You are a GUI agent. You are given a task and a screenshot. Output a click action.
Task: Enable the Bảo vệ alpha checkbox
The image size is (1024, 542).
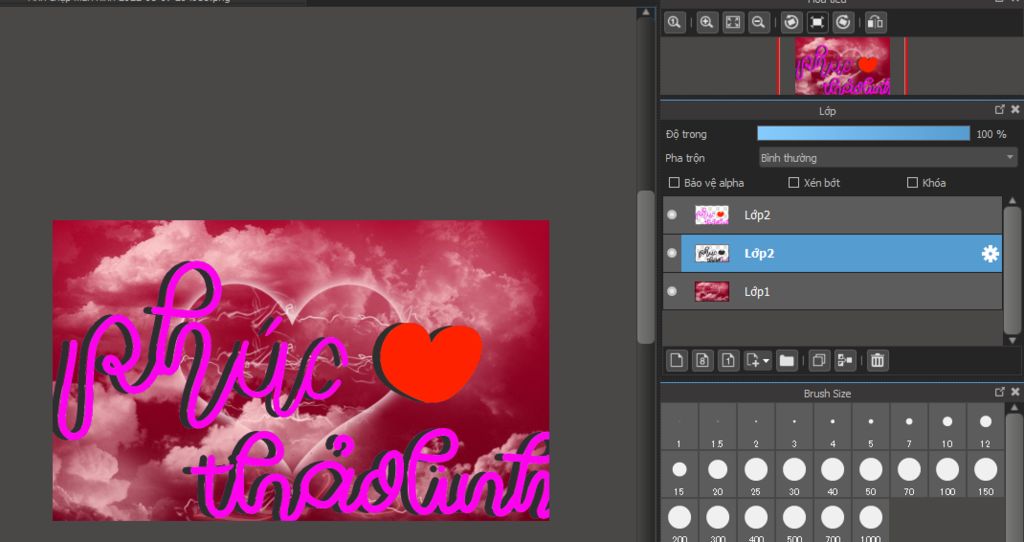674,183
